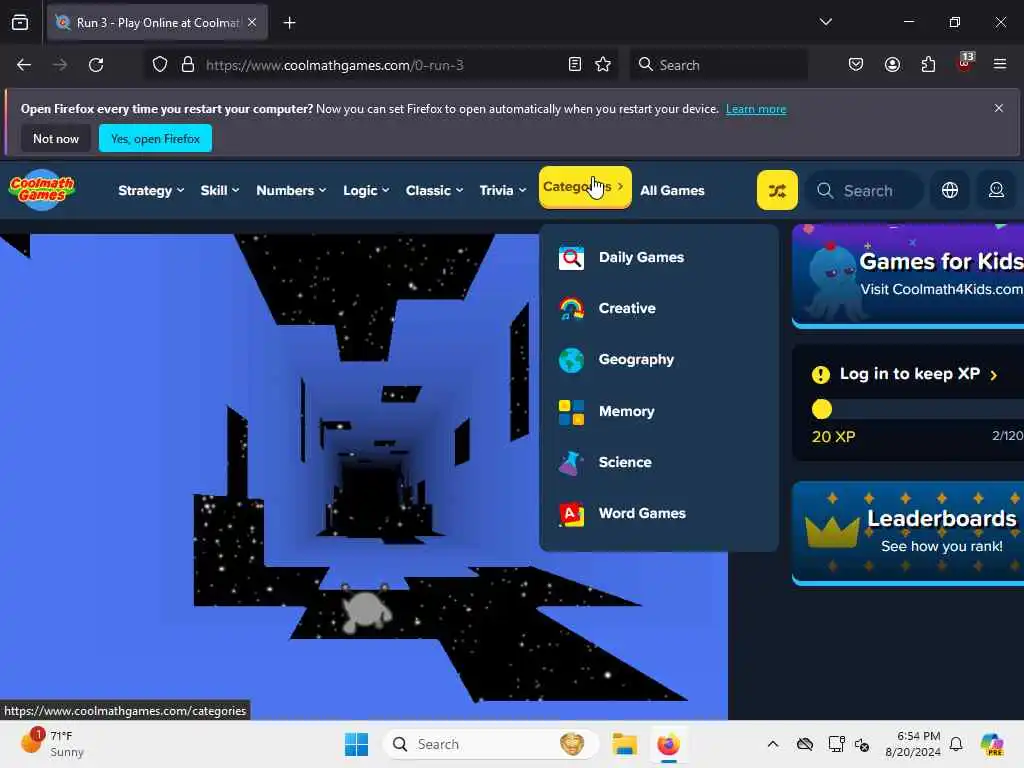The width and height of the screenshot is (1024, 768).
Task: Open the Leaderboards banner
Action: (x=908, y=532)
